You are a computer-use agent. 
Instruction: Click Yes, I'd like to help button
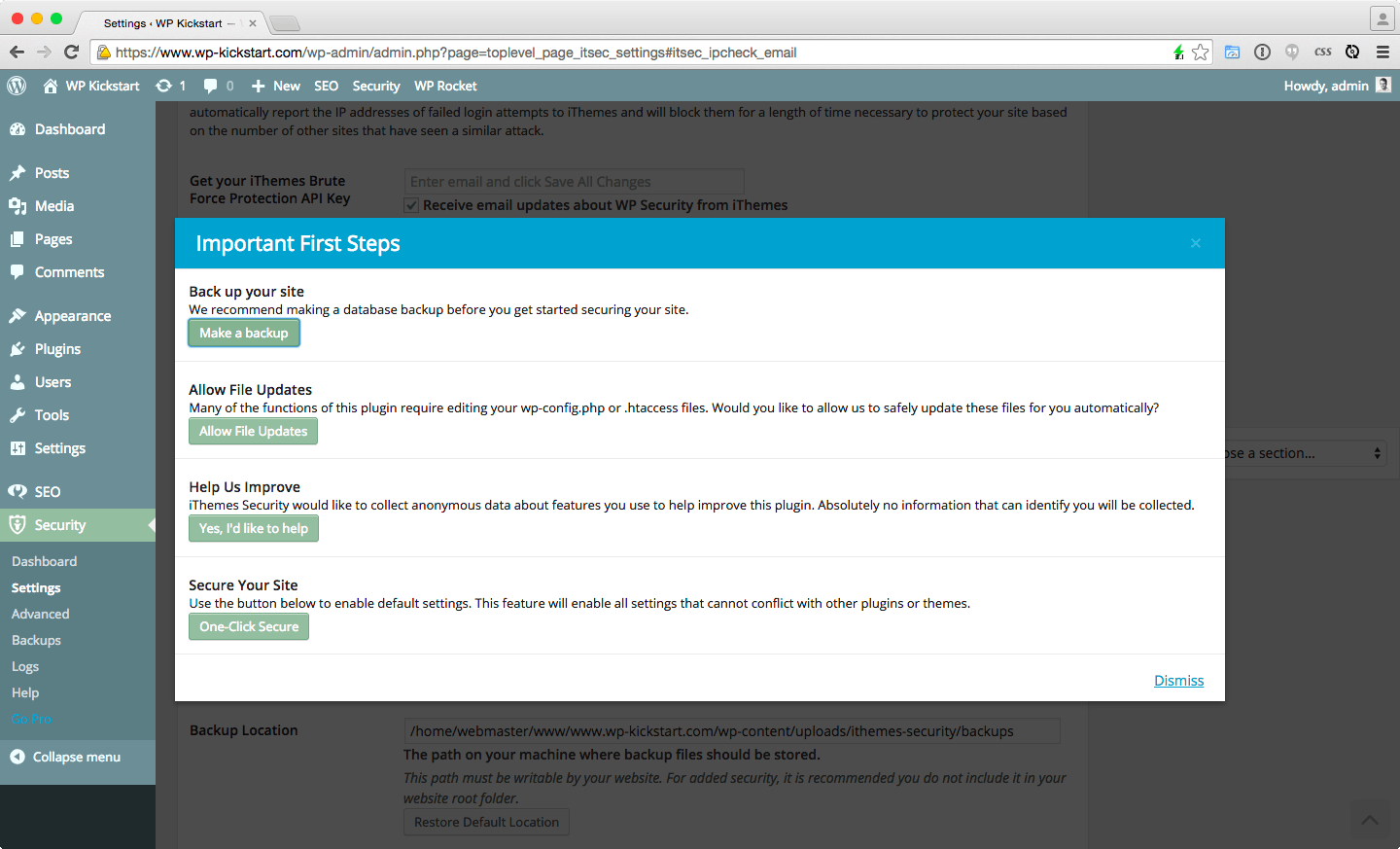[254, 528]
